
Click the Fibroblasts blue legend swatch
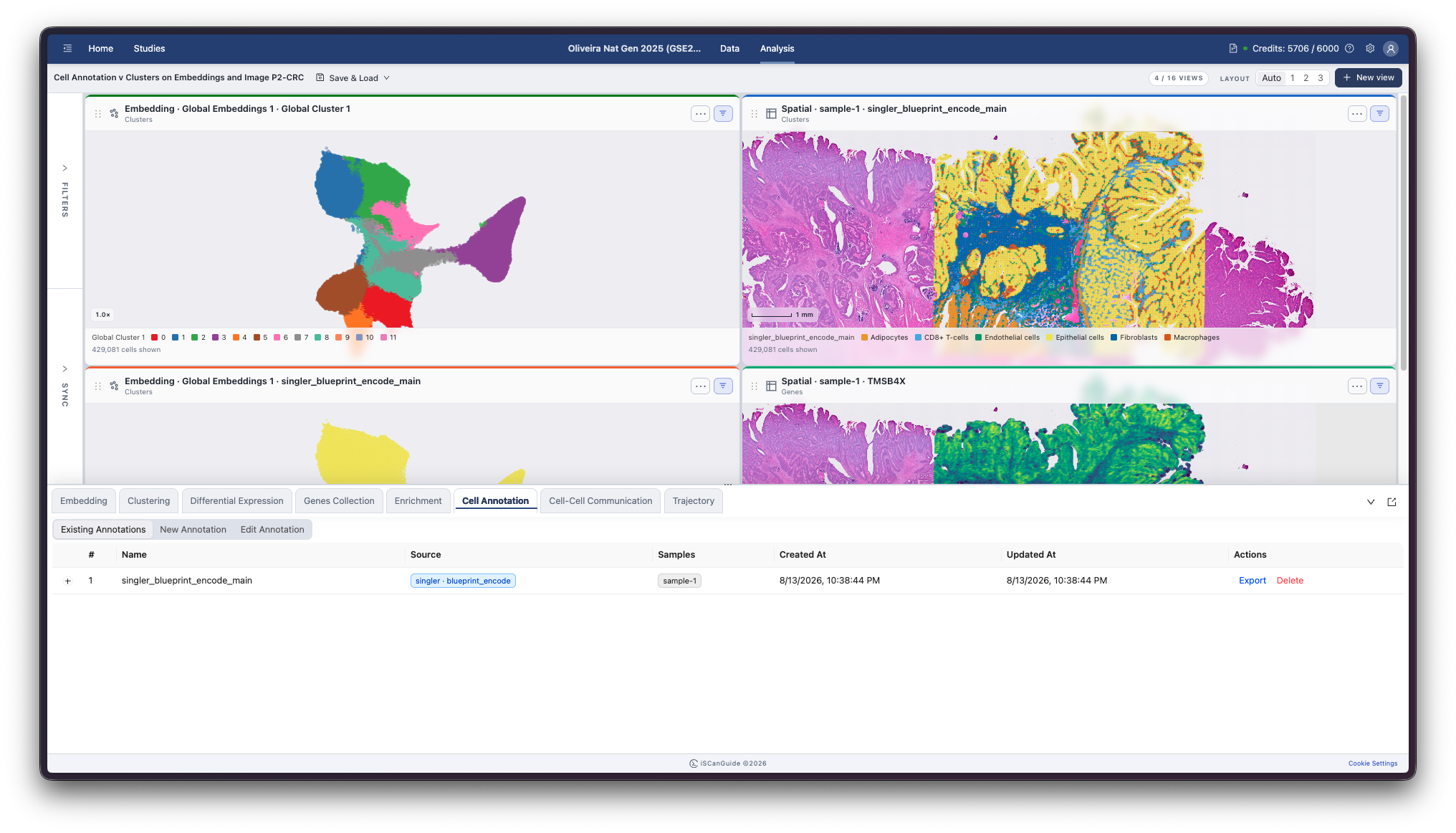coord(1113,337)
